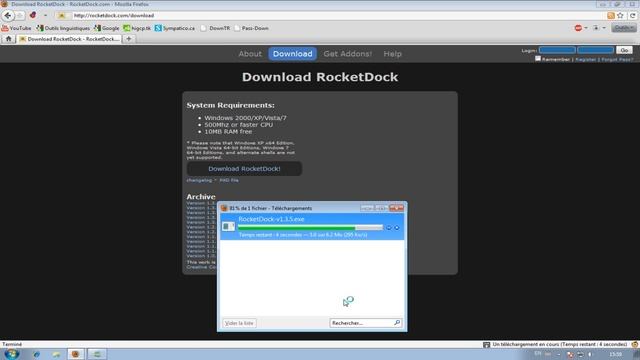Open the Google bookmark
640x360 pixels.
[107, 28]
